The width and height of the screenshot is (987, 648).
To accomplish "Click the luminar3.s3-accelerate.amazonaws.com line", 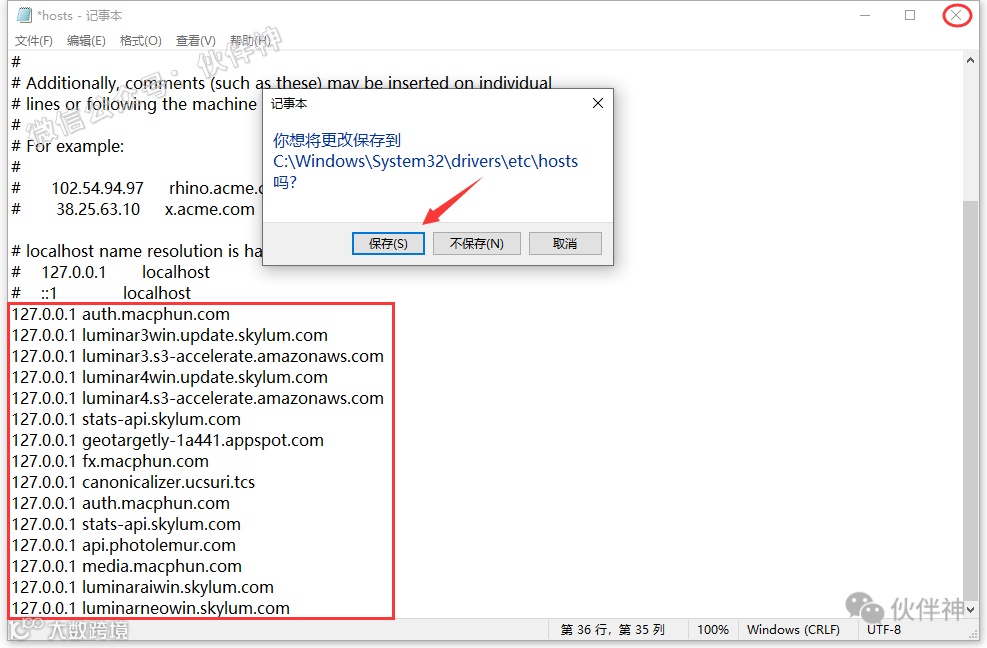I will 198,356.
